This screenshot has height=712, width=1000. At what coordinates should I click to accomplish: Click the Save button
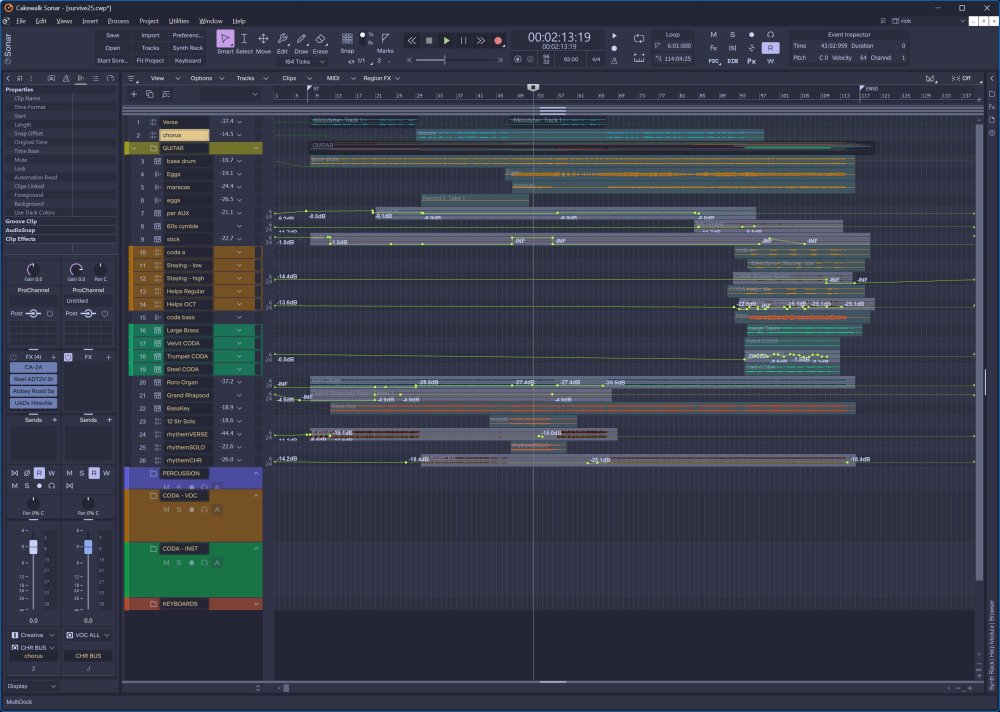point(113,35)
